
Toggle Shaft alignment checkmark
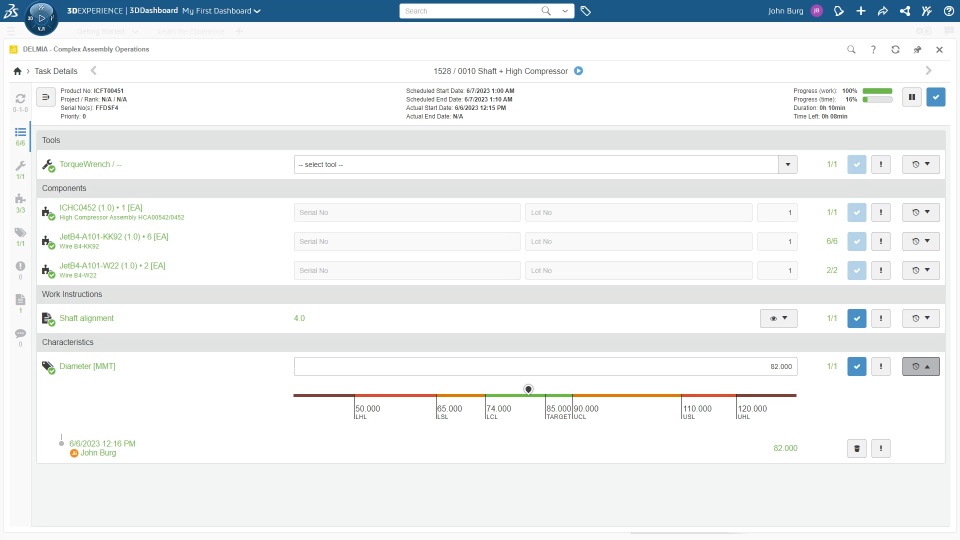(x=857, y=318)
